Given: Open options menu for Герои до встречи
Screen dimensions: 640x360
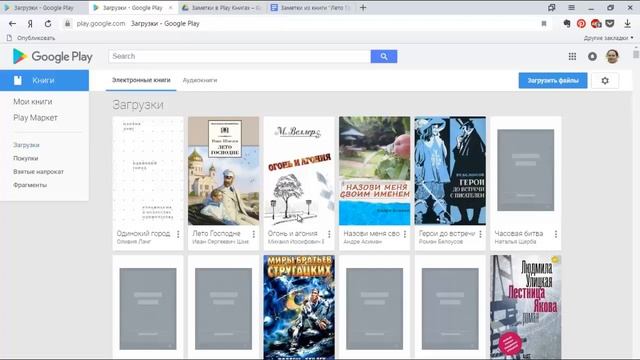Looking at the screenshot, I should point(480,234).
